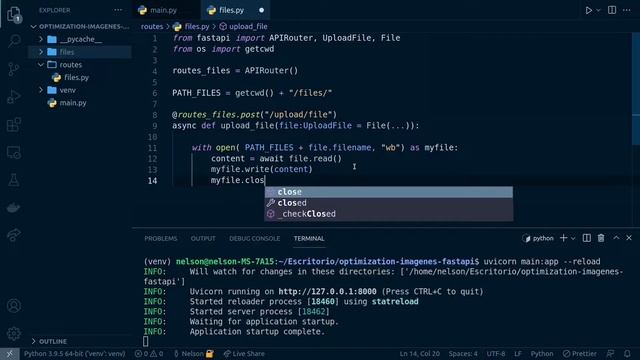Open main.py in the explorer tree

point(80,102)
